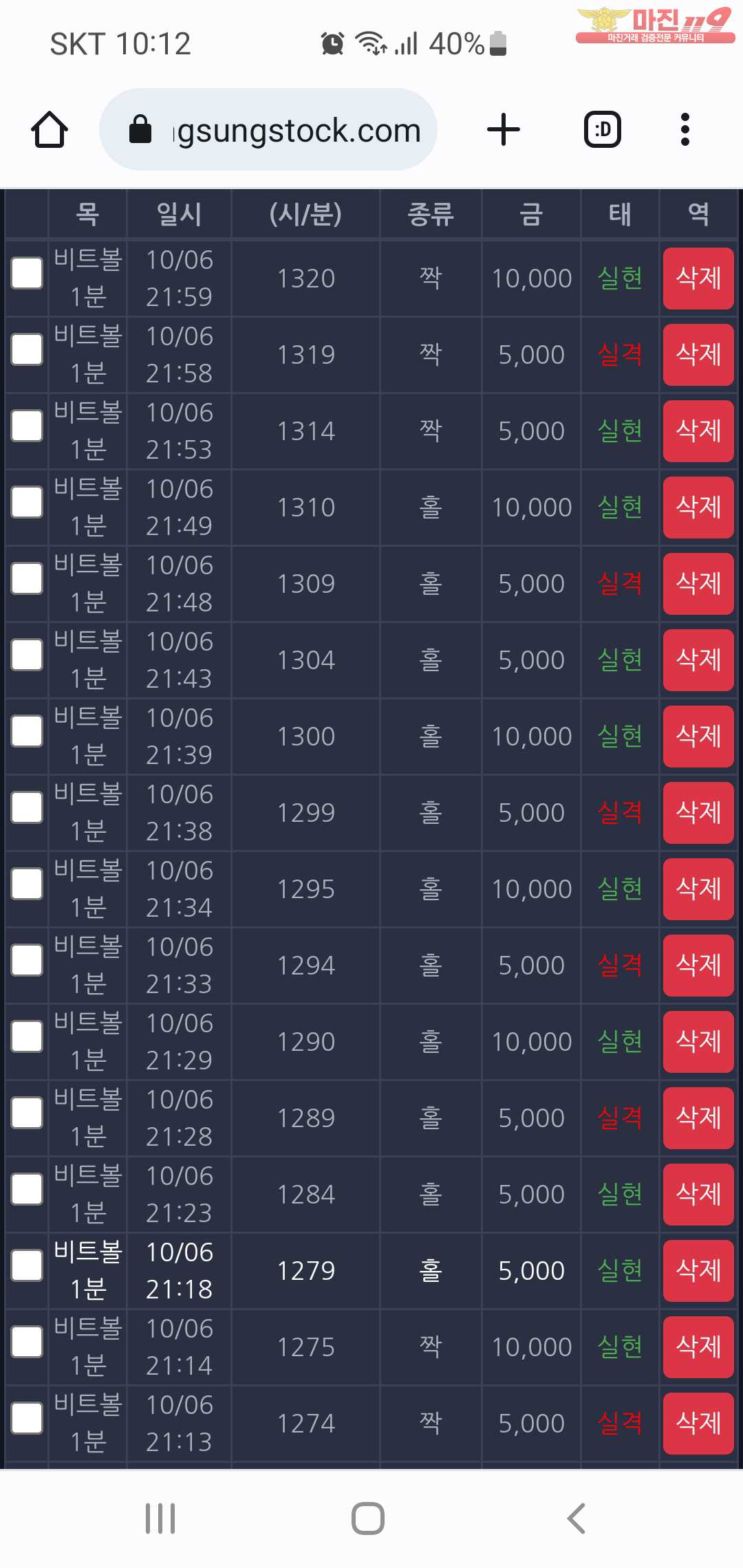
Task: Tap the 마진119 logo banner
Action: click(655, 25)
